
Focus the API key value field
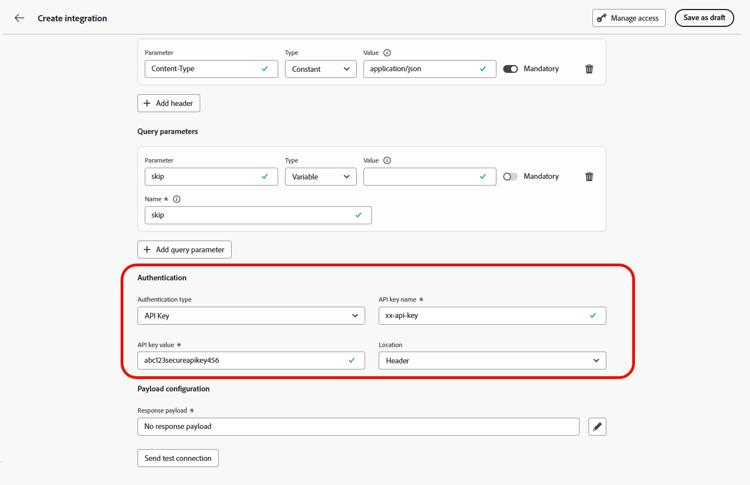tap(251, 361)
